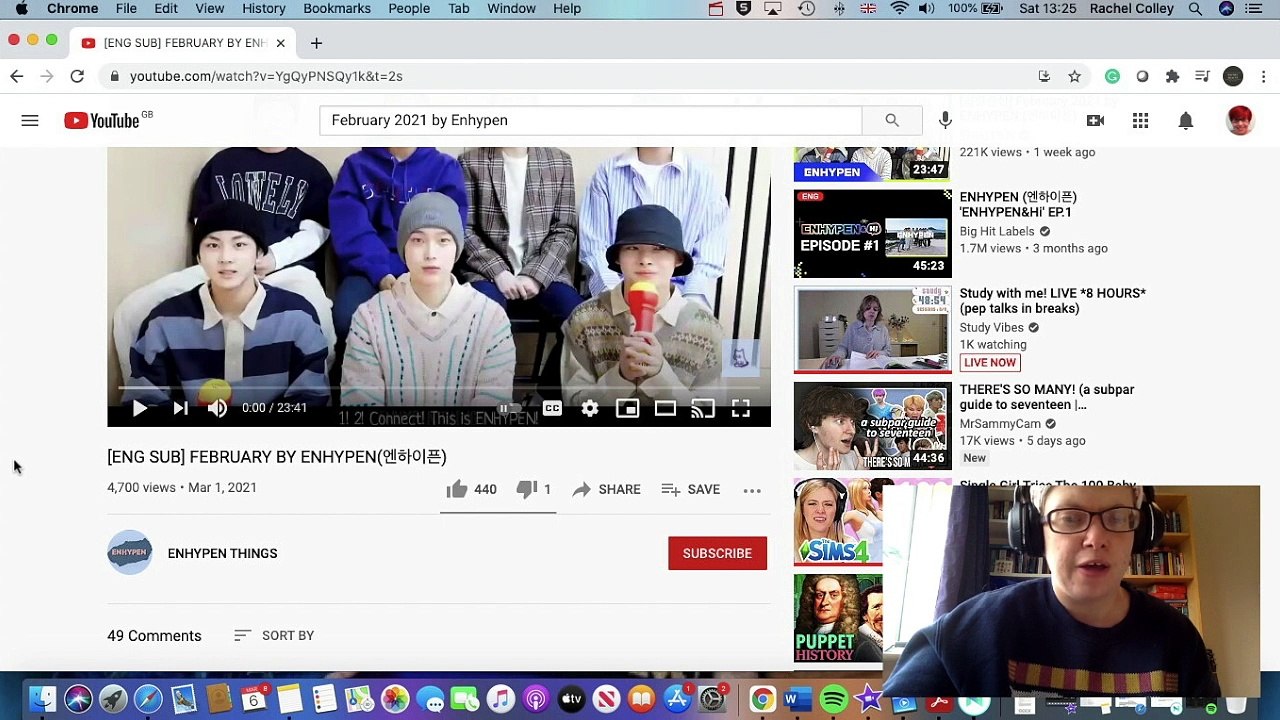This screenshot has width=1280, height=720.
Task: Open Photos from the dock
Action: tap(395, 699)
